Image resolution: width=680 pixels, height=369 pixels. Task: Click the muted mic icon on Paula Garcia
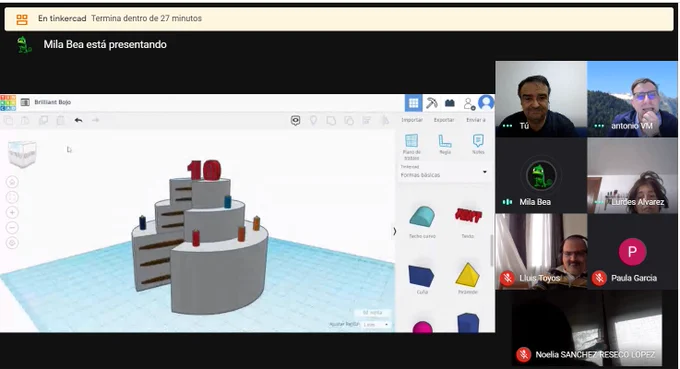(x=599, y=278)
